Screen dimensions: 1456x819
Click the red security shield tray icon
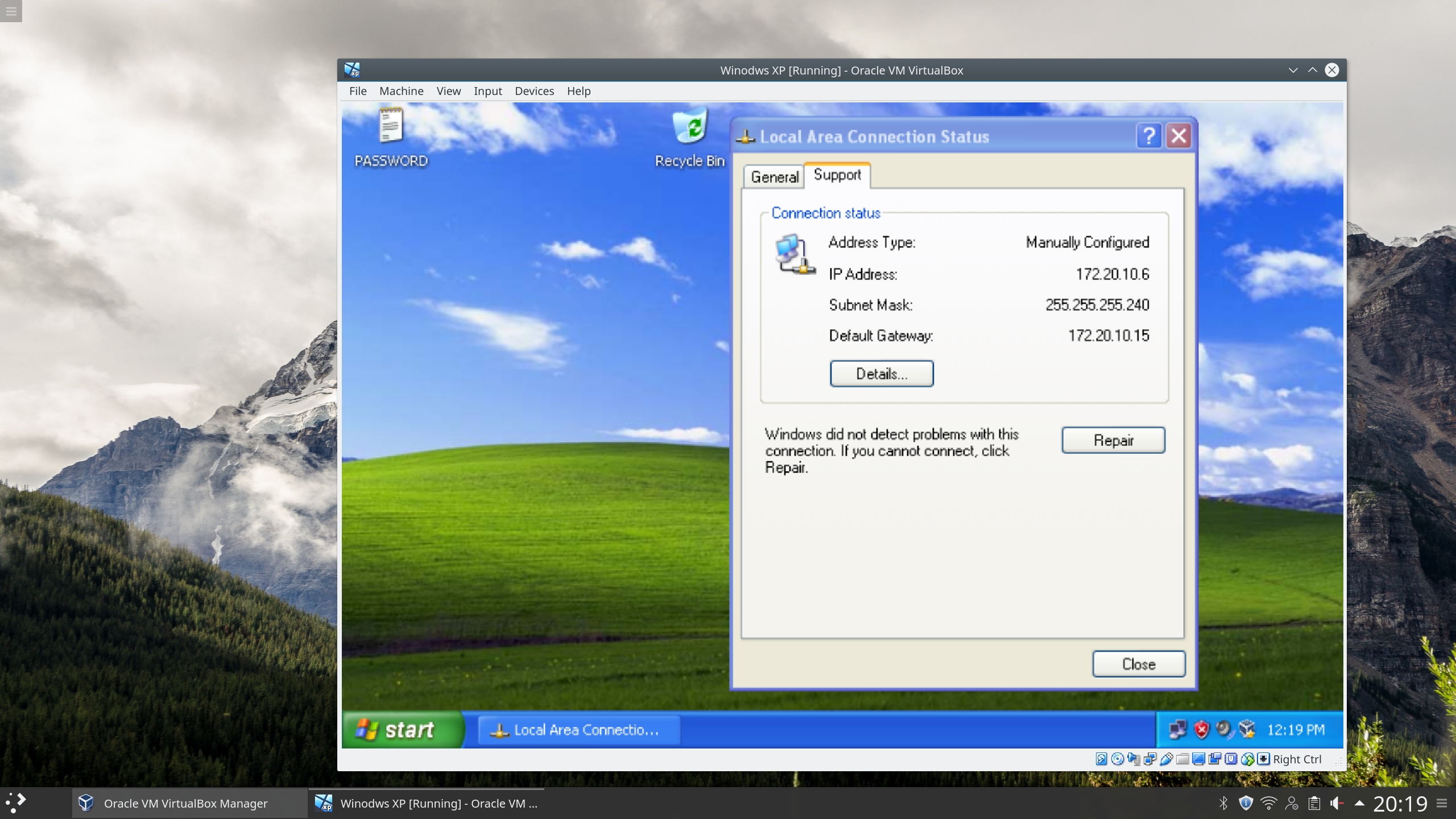[1201, 730]
